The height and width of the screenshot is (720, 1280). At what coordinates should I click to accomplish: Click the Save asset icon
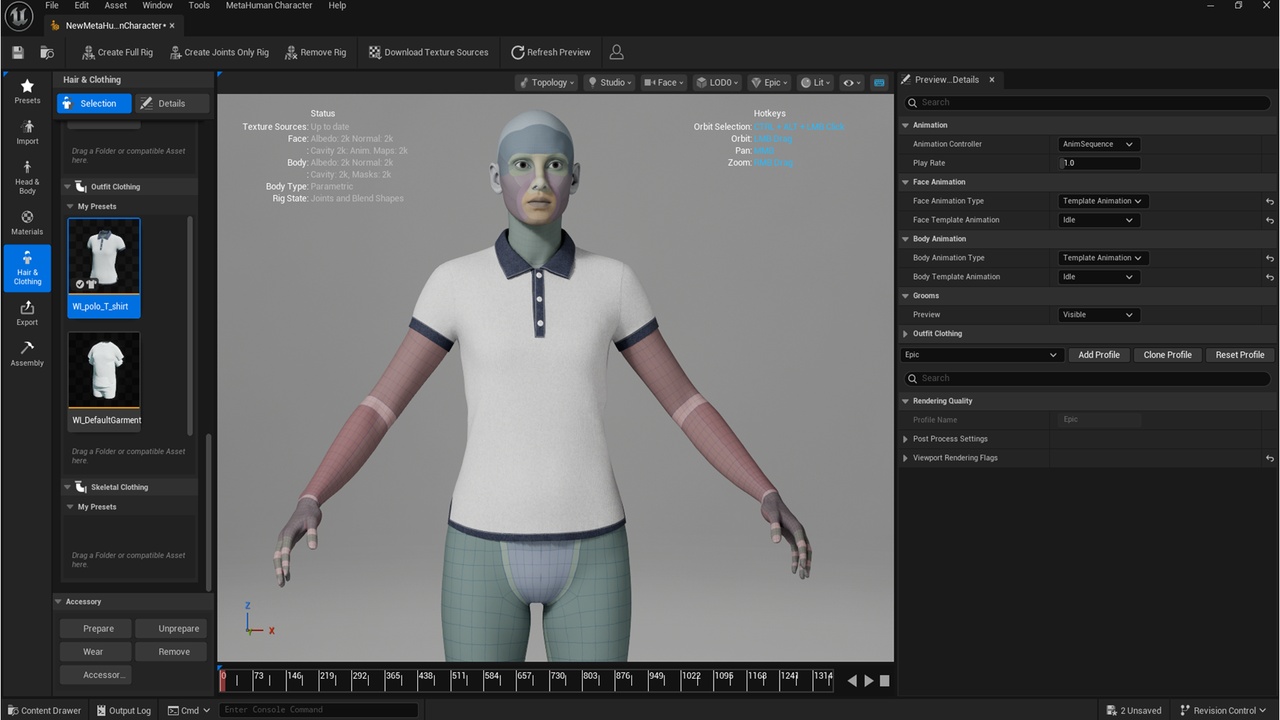pyautogui.click(x=18, y=52)
